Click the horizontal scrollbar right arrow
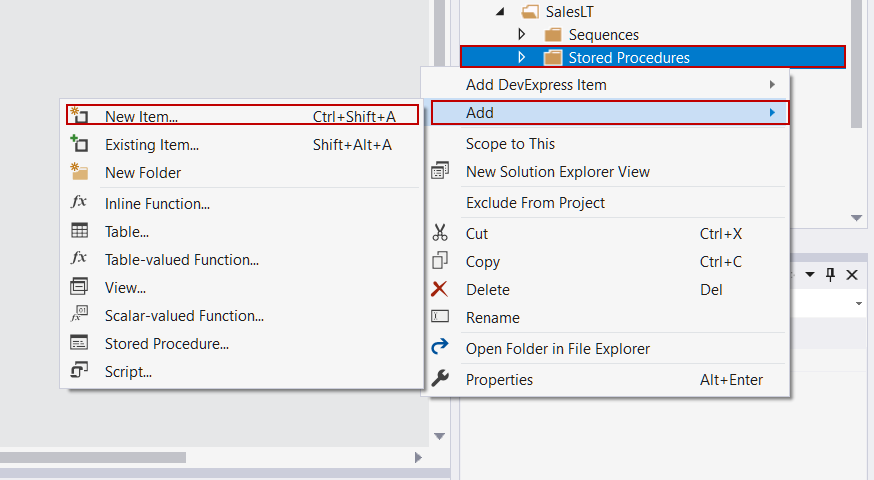Viewport: 874px width, 480px height. coord(418,457)
